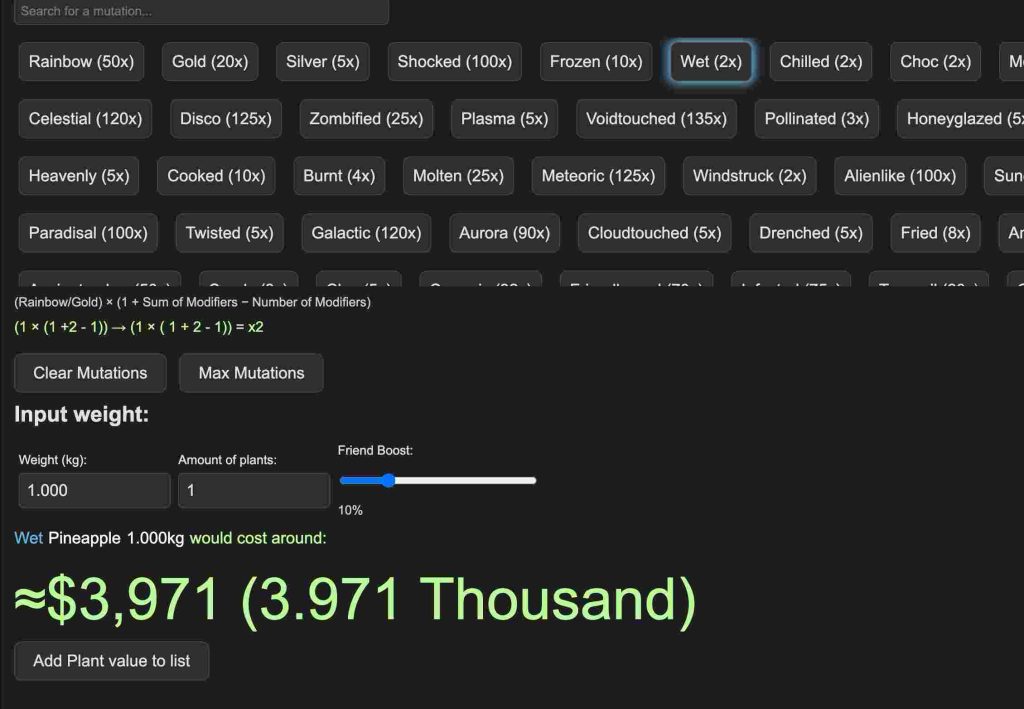
Task: Click Add Plant value to list
Action: [x=111, y=661]
